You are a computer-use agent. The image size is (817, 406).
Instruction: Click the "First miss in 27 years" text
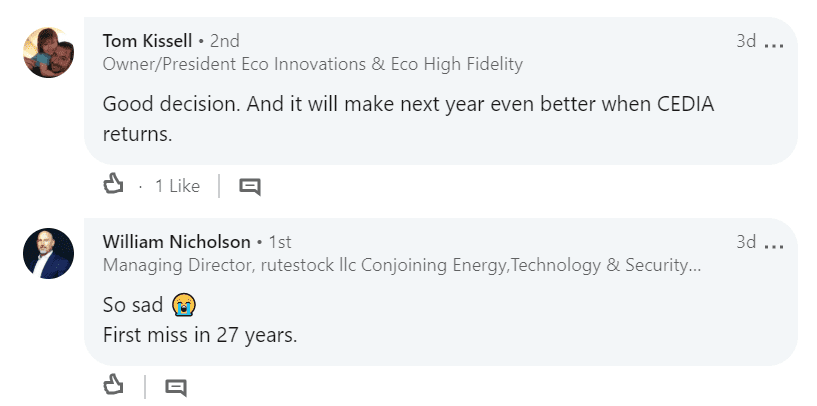(200, 335)
